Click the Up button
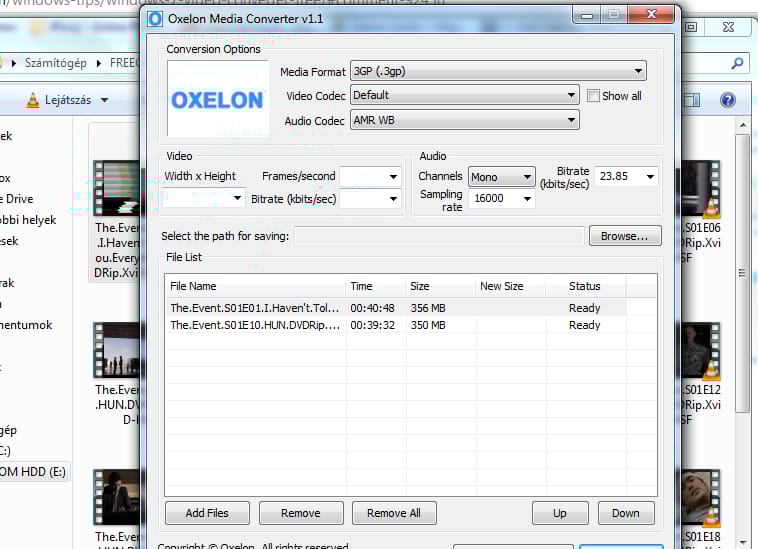The image size is (758, 549). 560,513
